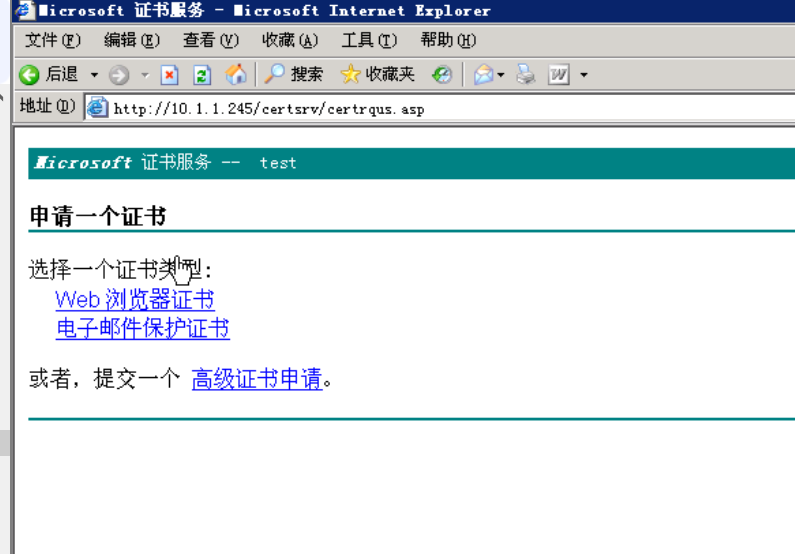Open the 高级证书申请 link

click(x=257, y=379)
